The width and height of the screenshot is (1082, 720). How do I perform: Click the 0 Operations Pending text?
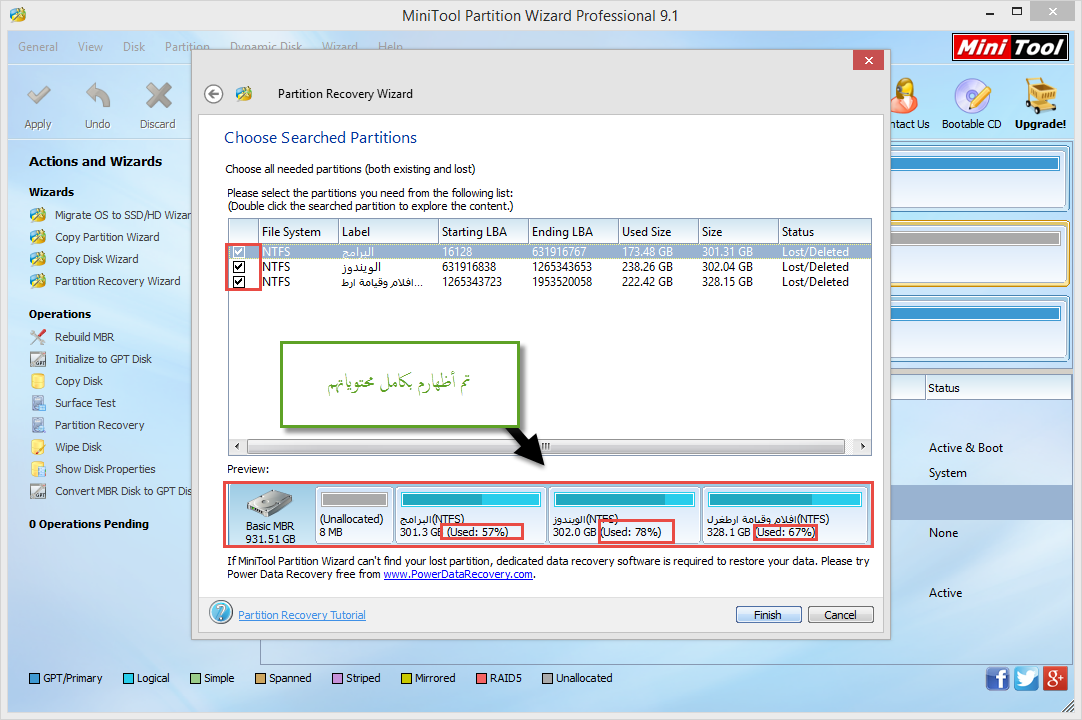coord(89,524)
